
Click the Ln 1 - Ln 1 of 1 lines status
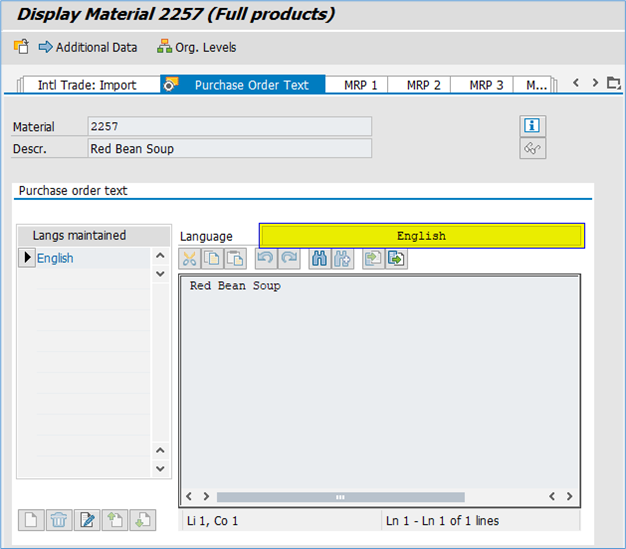coord(442,521)
